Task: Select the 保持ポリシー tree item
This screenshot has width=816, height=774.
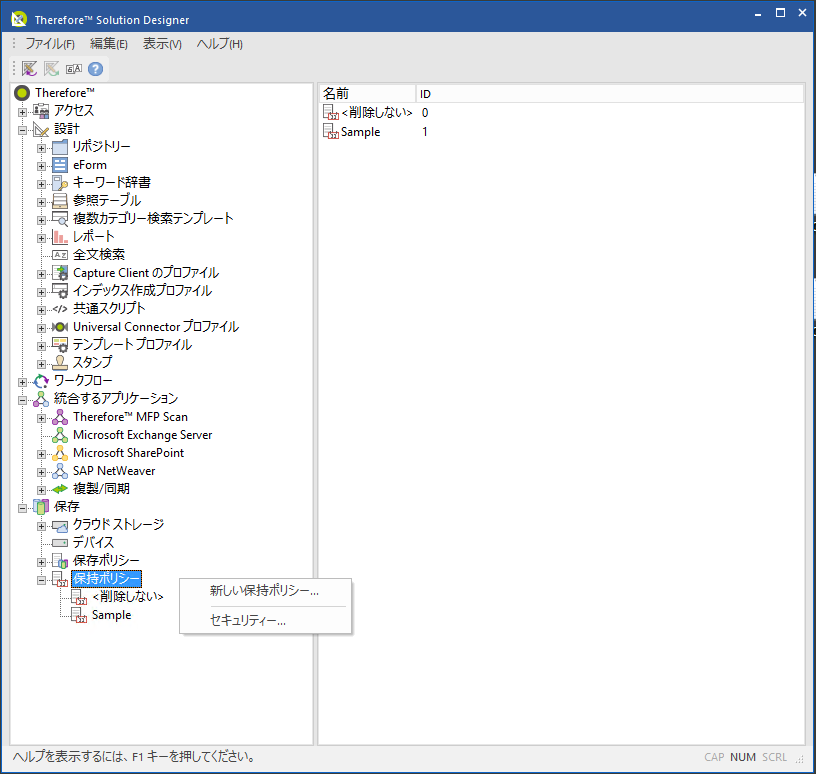Action: tap(106, 579)
